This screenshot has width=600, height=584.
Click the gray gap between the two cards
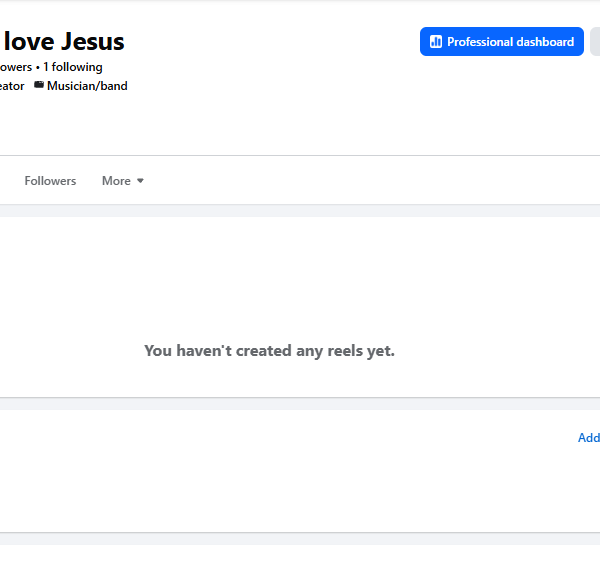pos(300,404)
